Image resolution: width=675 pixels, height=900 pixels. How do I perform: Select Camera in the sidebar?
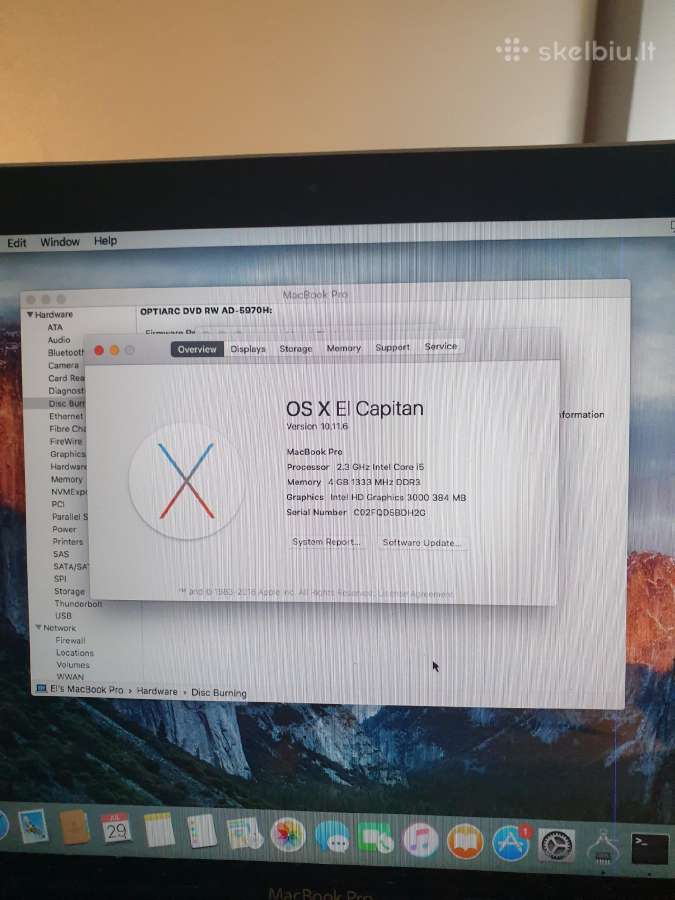(x=64, y=365)
